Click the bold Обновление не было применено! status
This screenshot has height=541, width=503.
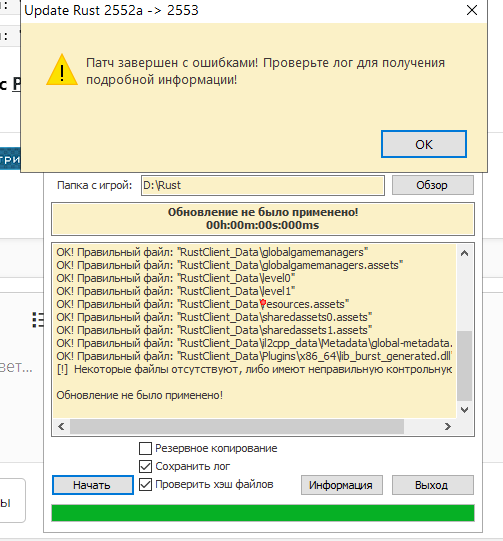coord(263,212)
